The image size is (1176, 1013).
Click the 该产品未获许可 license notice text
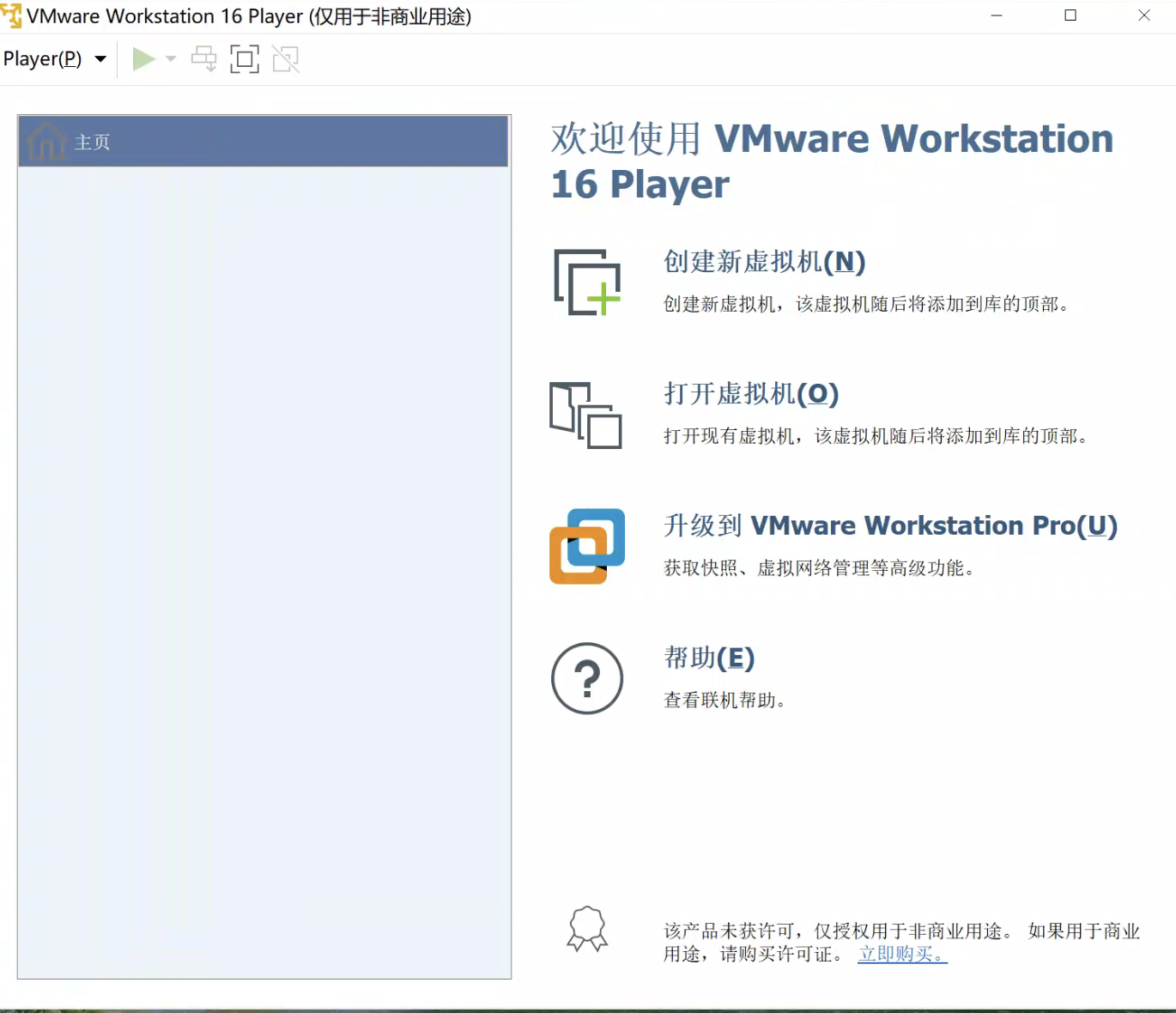[901, 942]
